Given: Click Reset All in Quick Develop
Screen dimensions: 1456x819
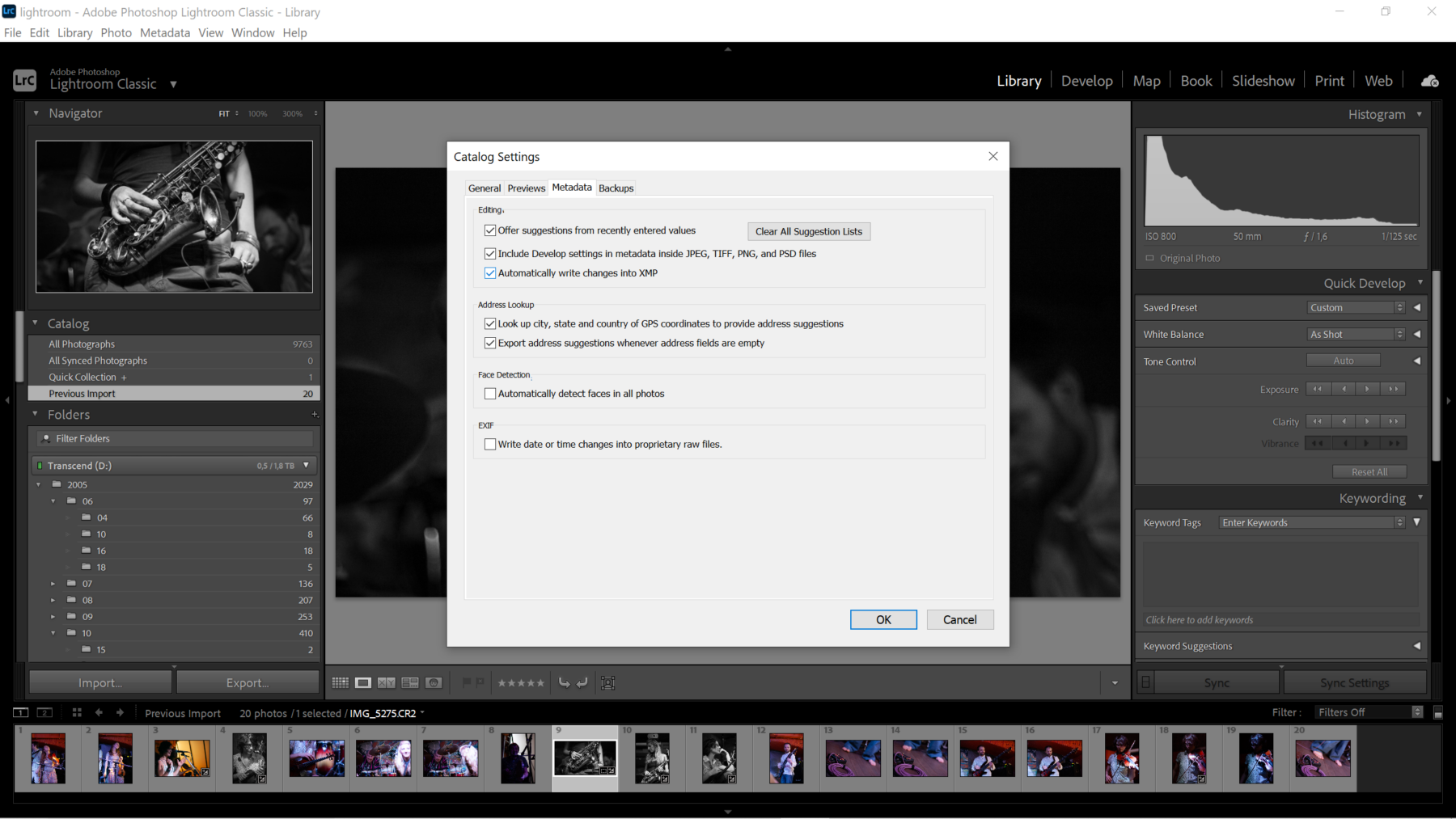Looking at the screenshot, I should coord(1369,472).
